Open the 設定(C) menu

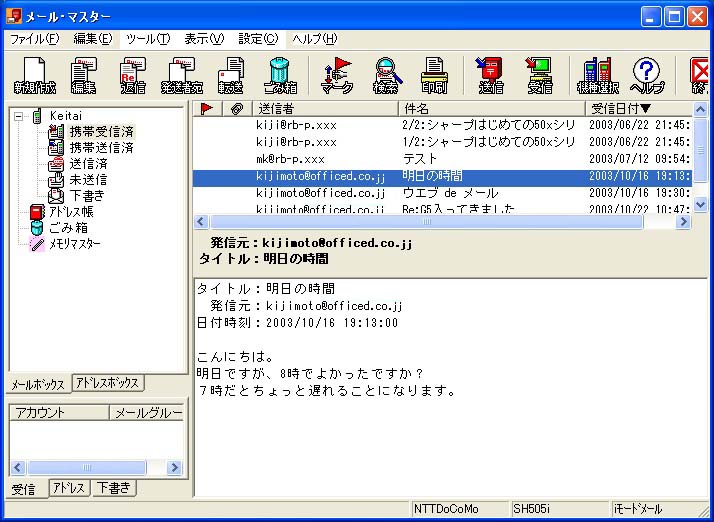(x=257, y=39)
